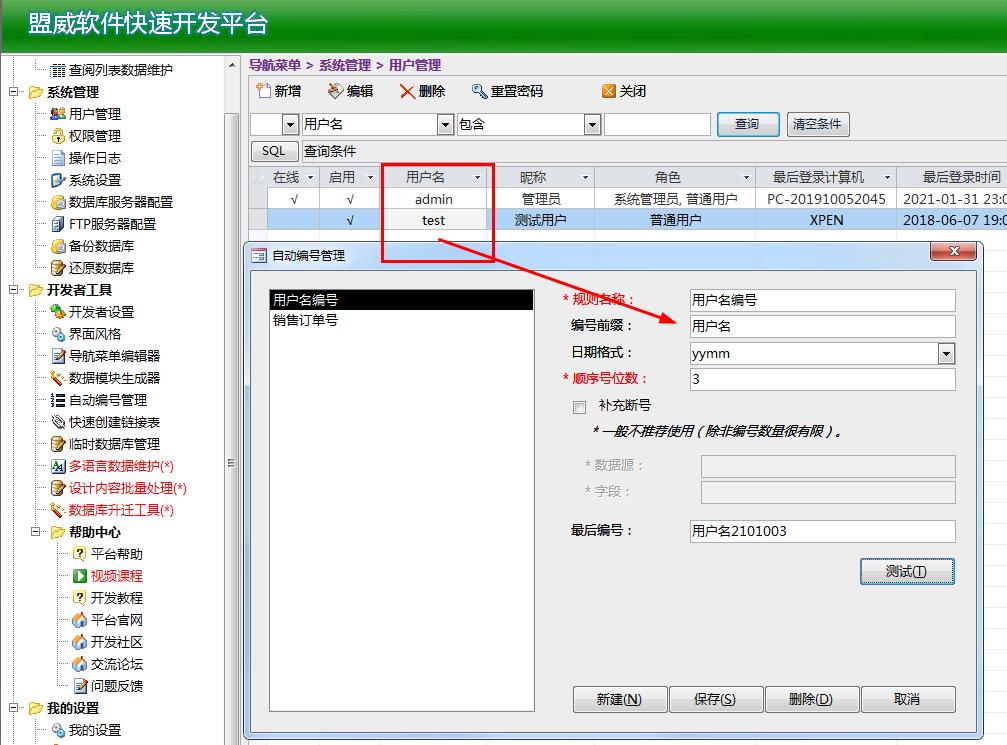The image size is (1007, 745).
Task: Open 导航菜单 breadcrumb item
Action: pos(274,65)
